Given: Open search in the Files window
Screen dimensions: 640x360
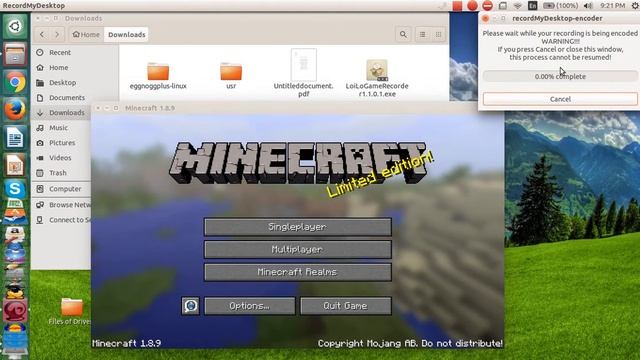Looking at the screenshot, I should point(403,35).
